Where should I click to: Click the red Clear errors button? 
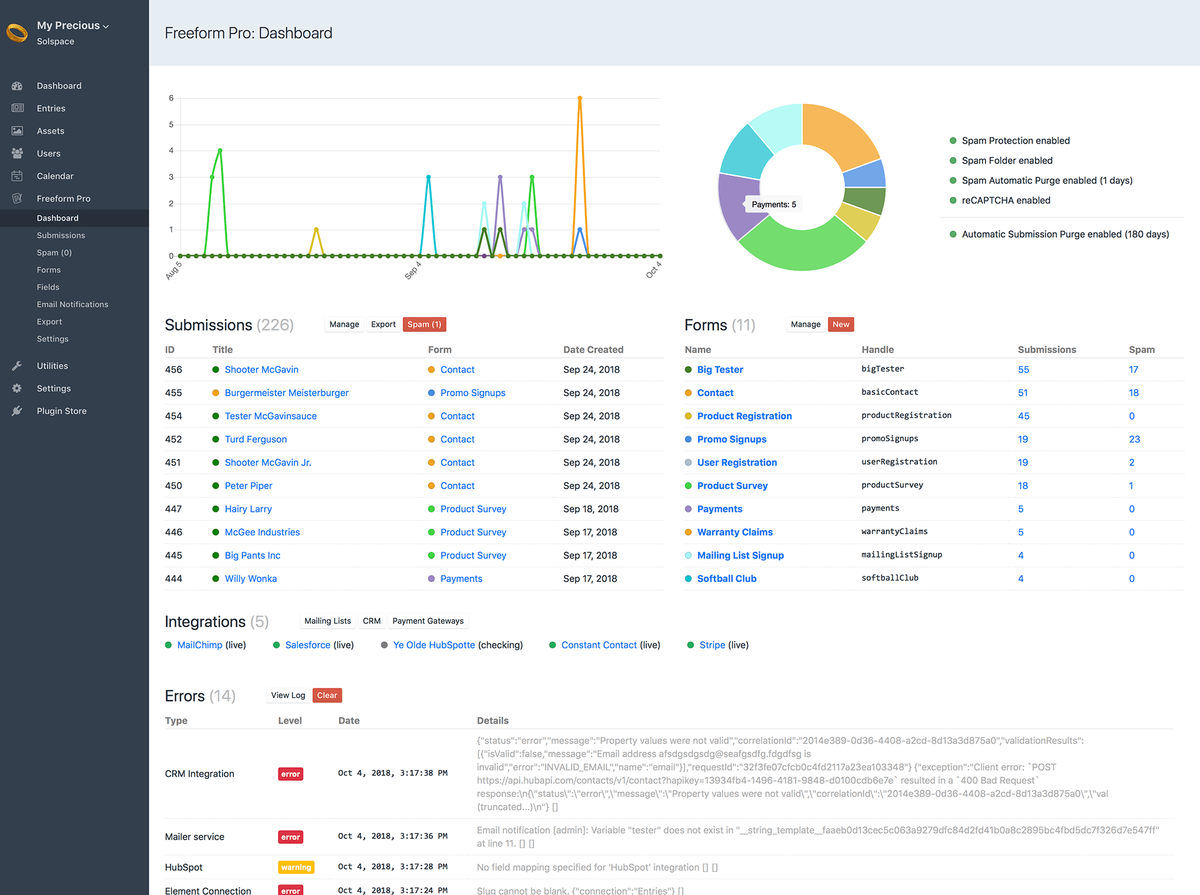click(327, 695)
